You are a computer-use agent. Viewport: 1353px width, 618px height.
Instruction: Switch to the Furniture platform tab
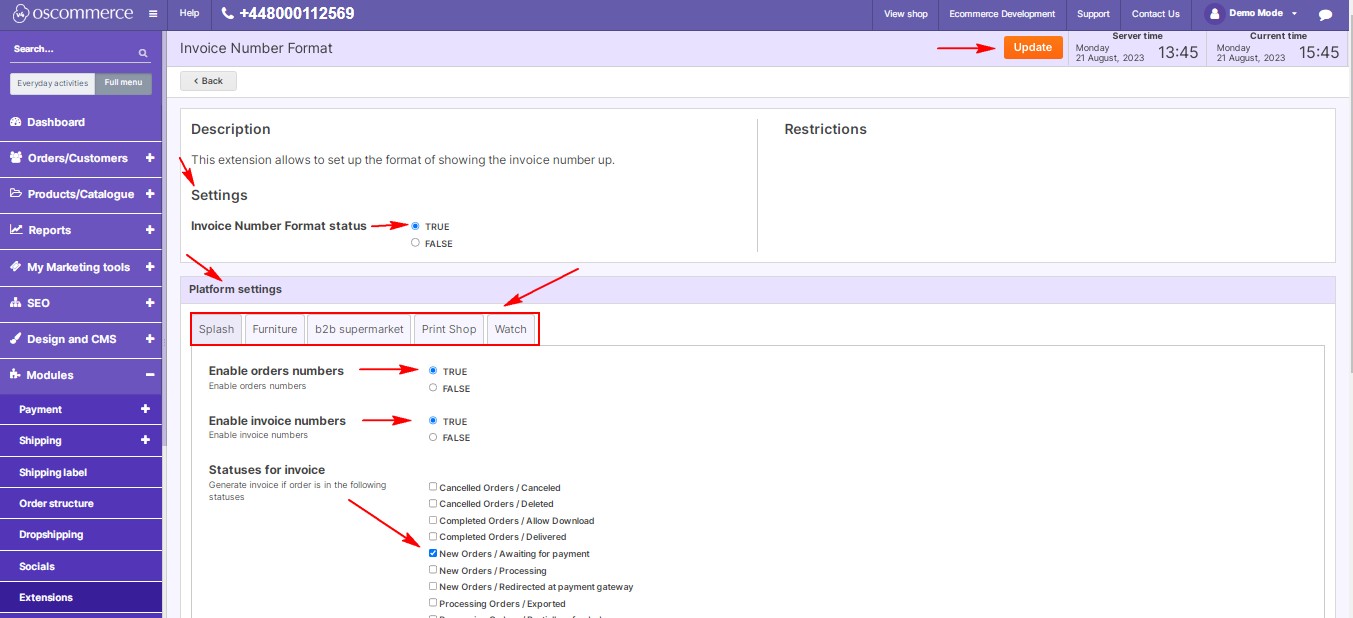pos(274,329)
